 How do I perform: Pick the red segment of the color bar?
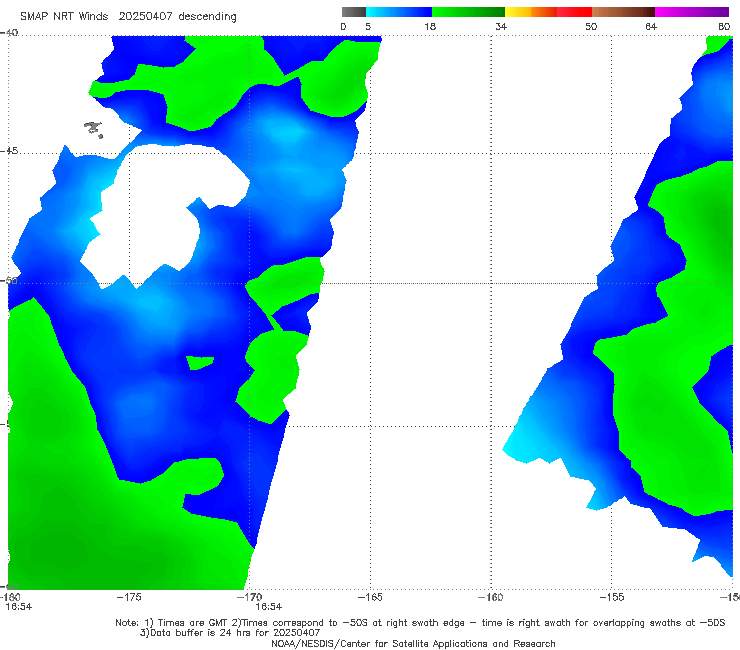tap(574, 12)
